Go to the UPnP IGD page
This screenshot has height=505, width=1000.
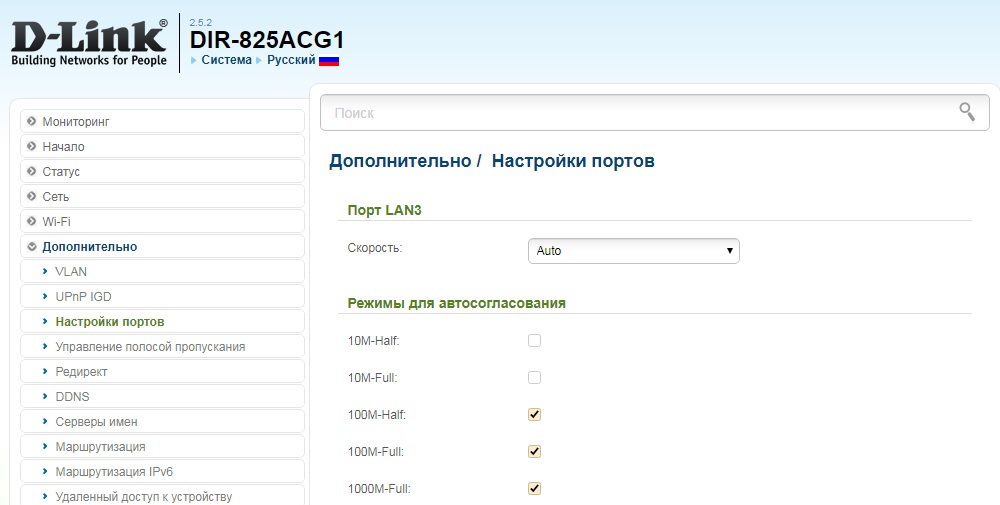tap(83, 296)
